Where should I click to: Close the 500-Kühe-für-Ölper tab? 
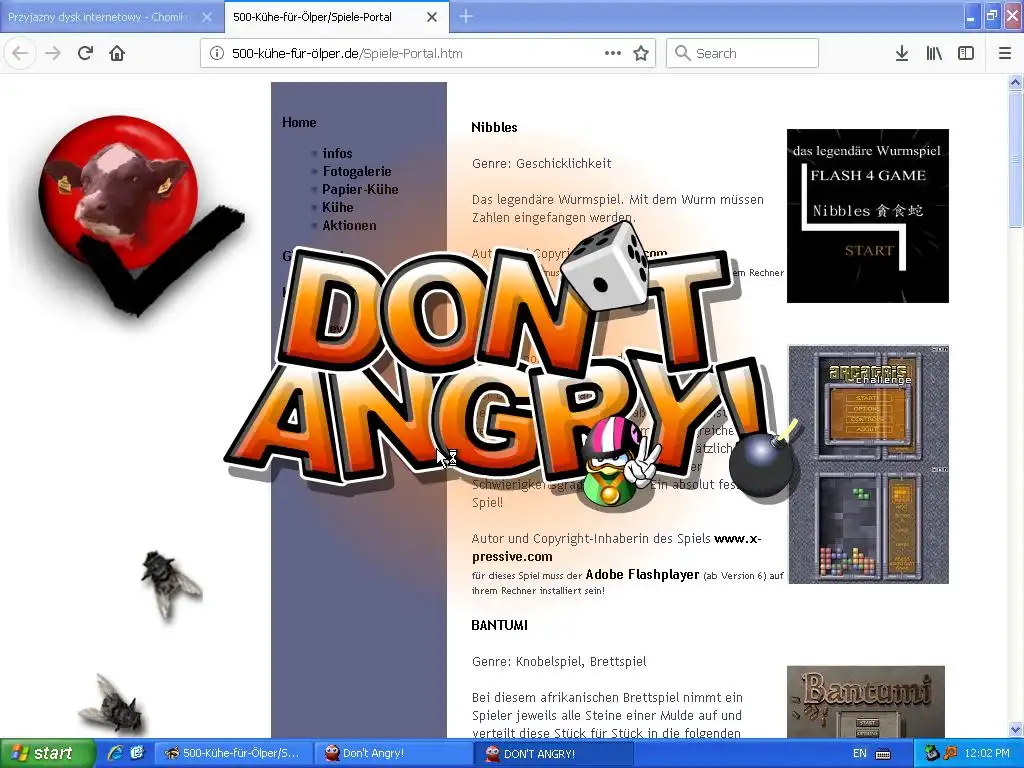[432, 17]
